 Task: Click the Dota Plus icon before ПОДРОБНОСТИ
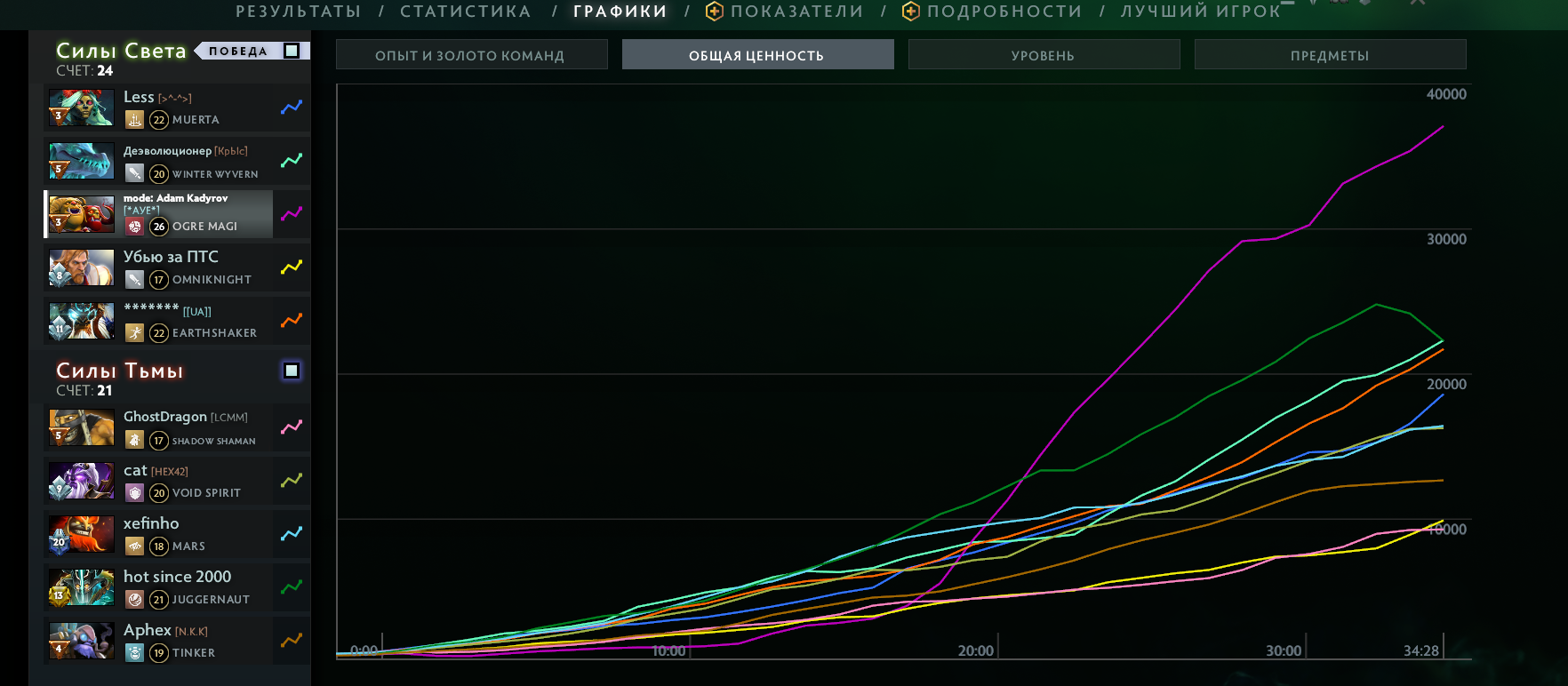[910, 12]
